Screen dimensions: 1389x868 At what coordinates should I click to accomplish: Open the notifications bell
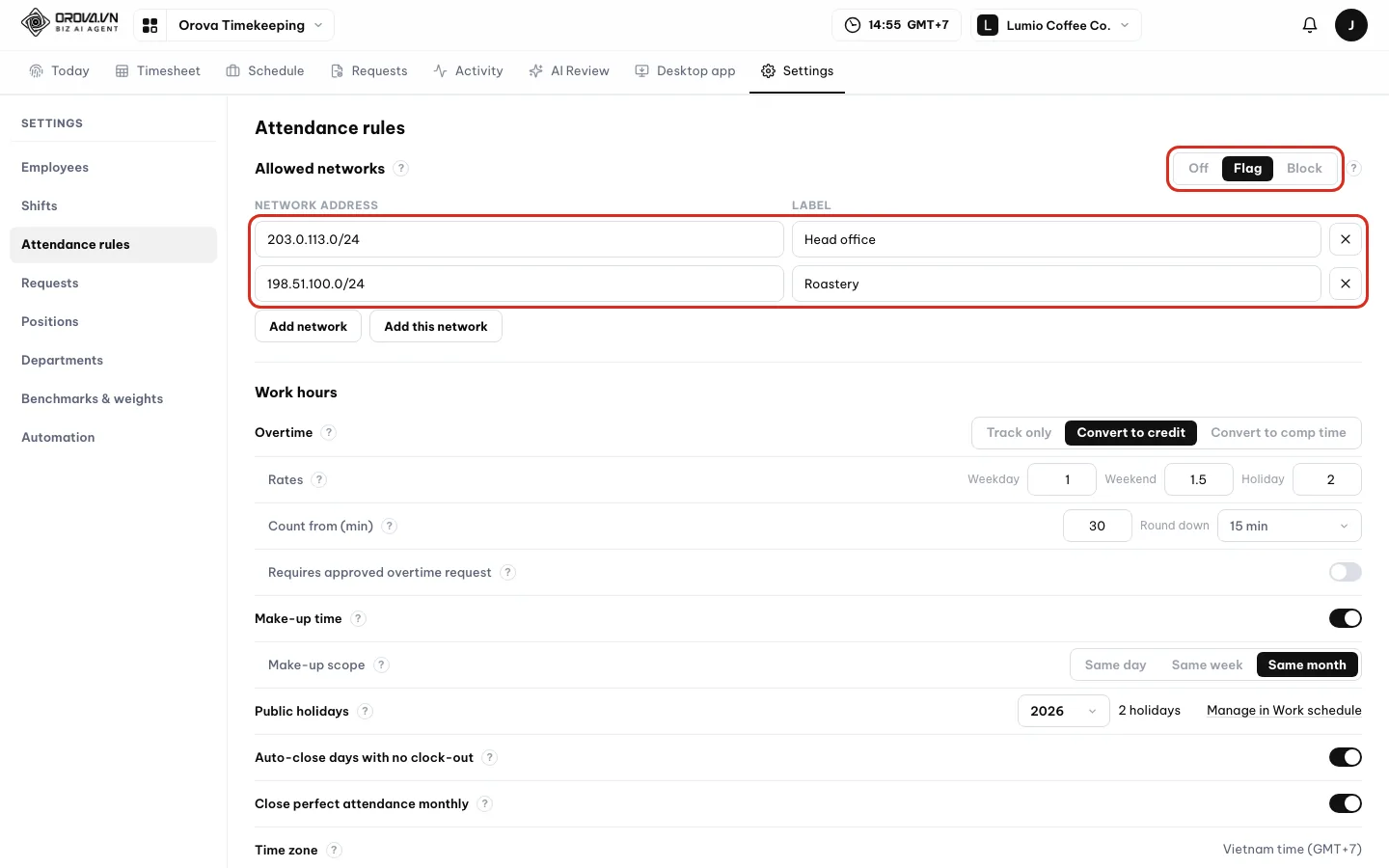coord(1309,25)
